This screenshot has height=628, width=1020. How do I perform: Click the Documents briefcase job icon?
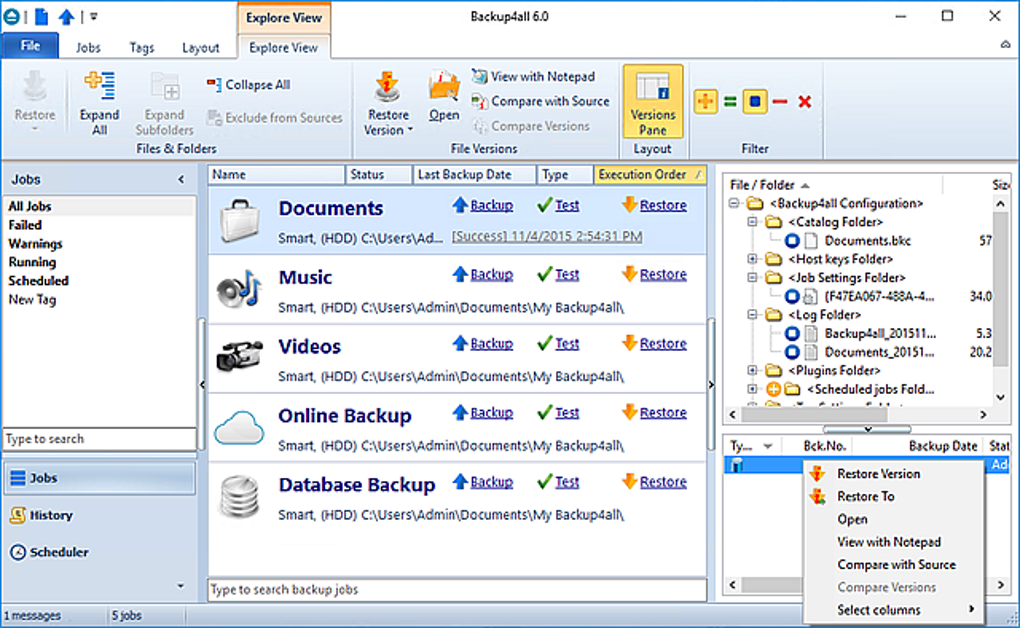240,221
